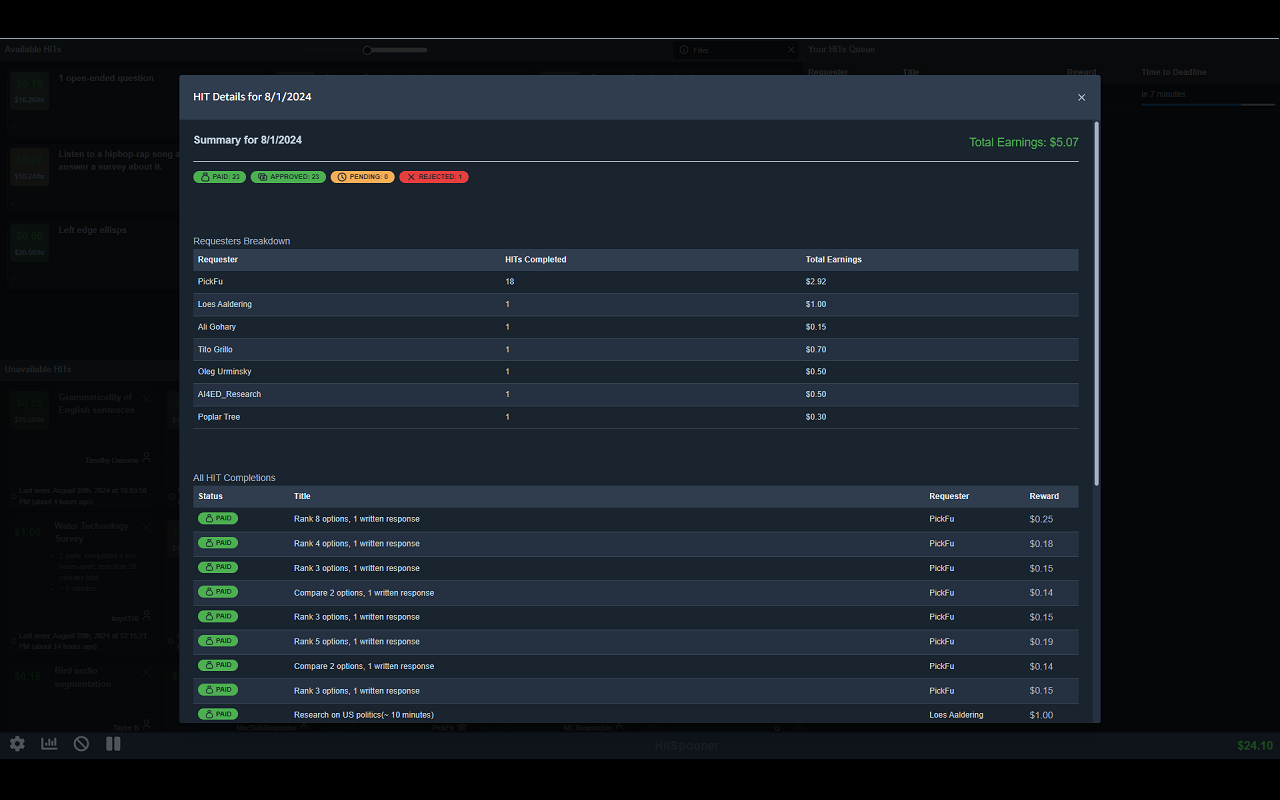Click the Reward column header in completions
This screenshot has width=1280, height=800.
1044,496
